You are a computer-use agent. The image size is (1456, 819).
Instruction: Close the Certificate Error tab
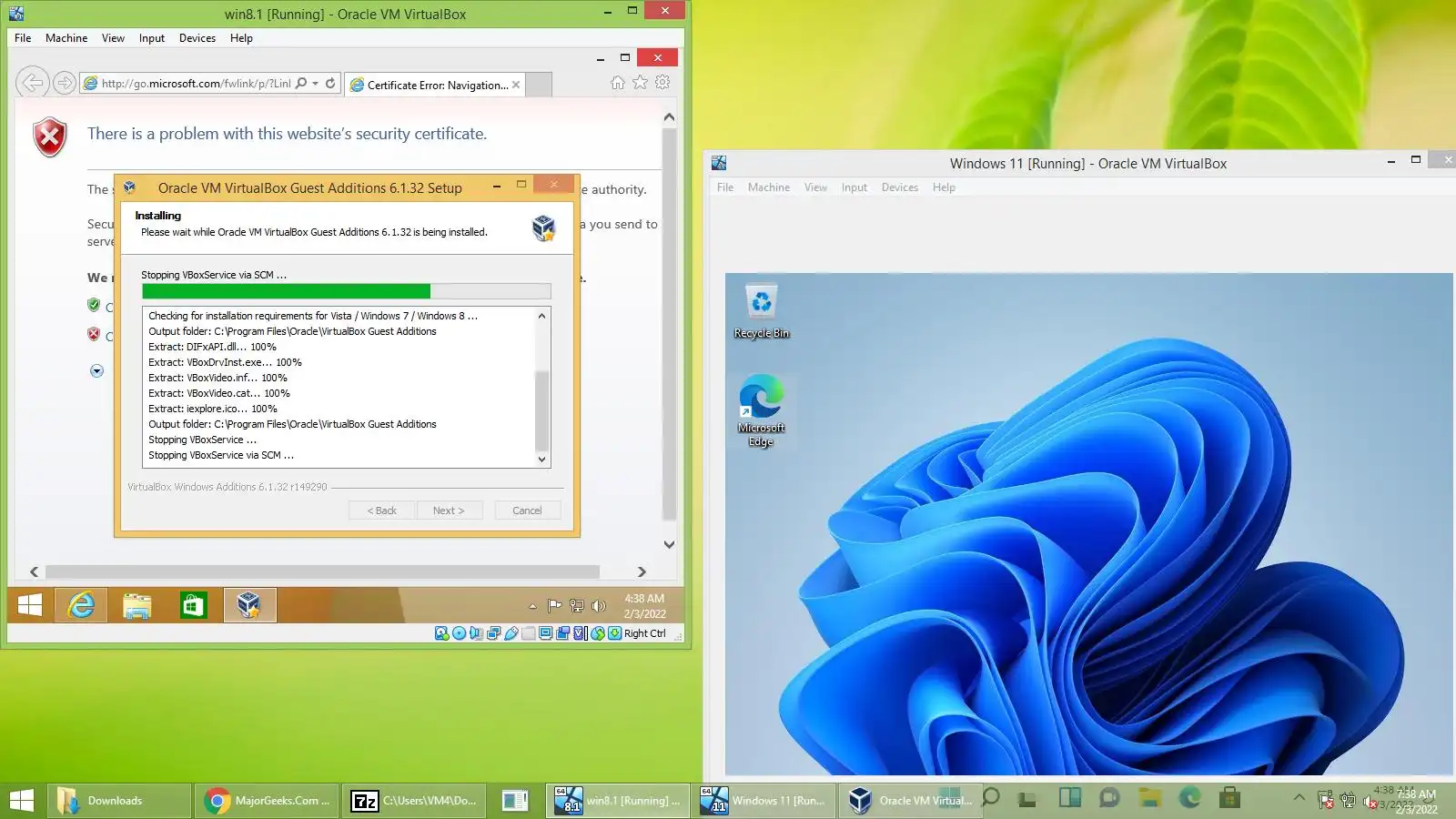tap(516, 85)
